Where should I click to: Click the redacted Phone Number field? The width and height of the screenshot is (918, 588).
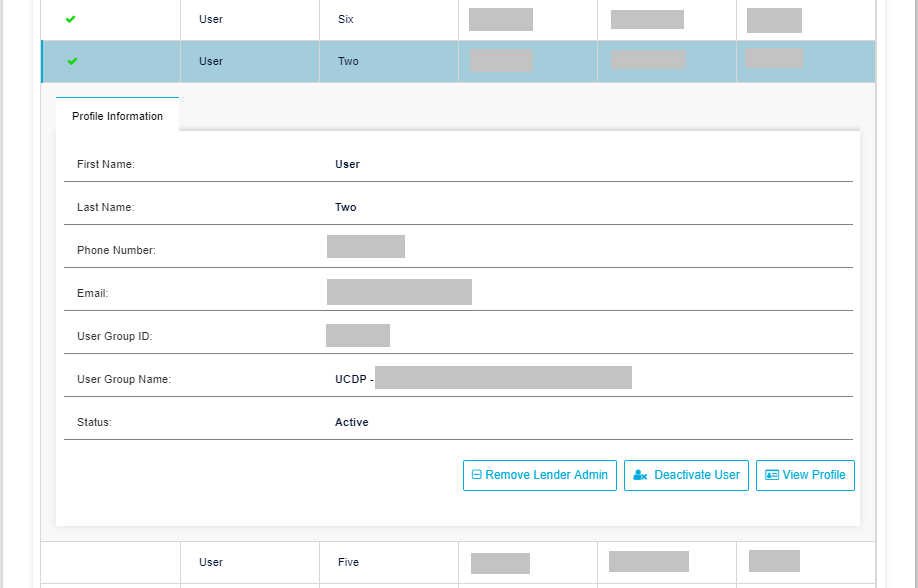365,246
